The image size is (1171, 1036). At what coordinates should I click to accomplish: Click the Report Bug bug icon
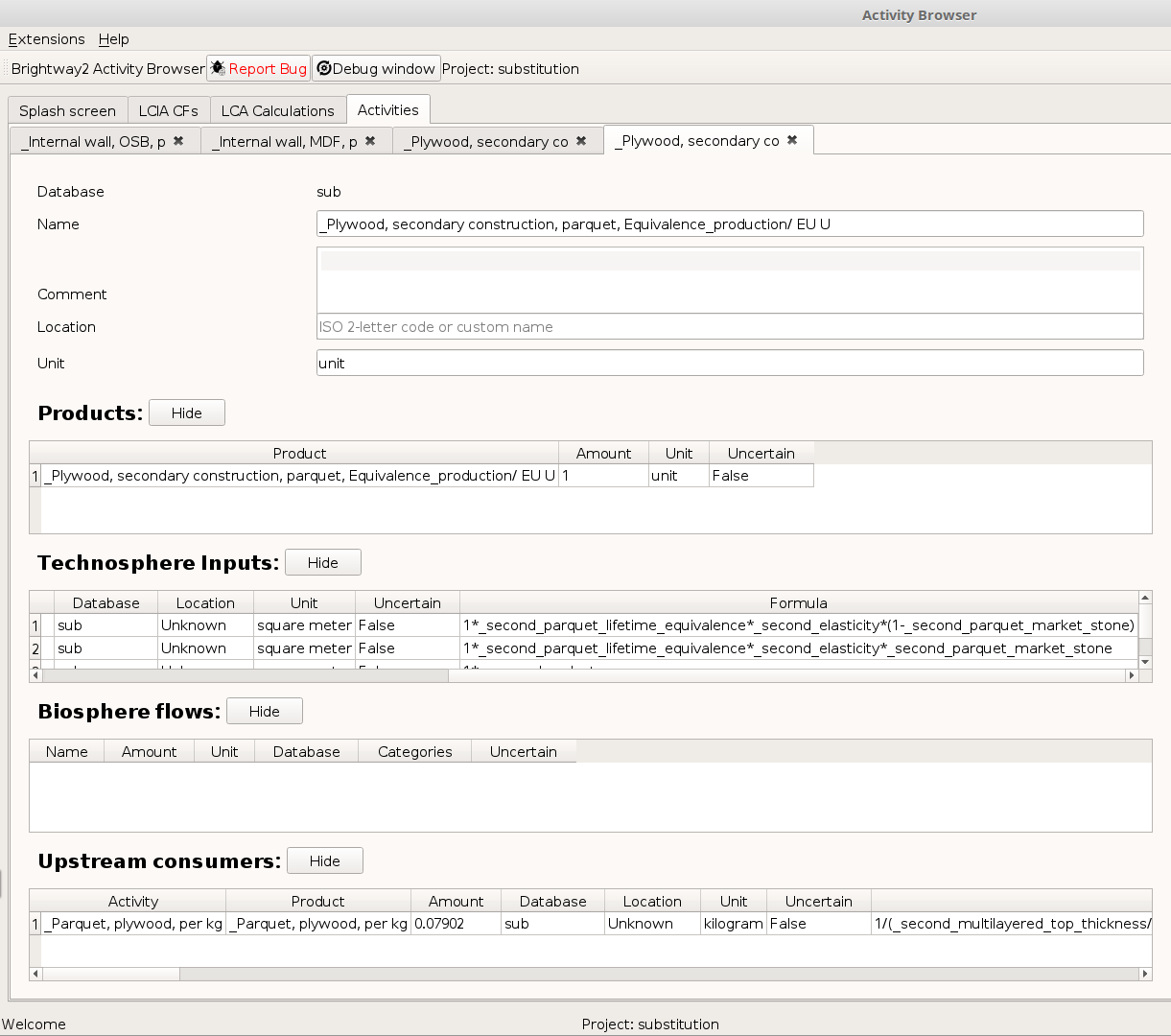pos(219,68)
